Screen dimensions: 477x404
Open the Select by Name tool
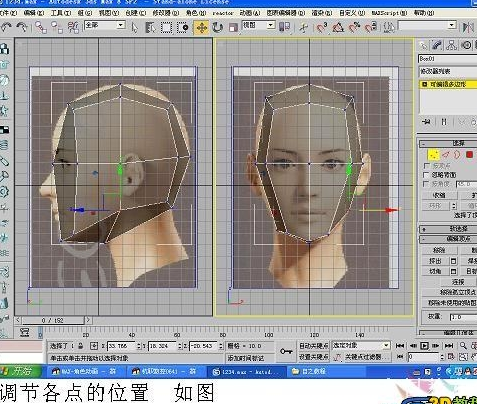(x=150, y=27)
